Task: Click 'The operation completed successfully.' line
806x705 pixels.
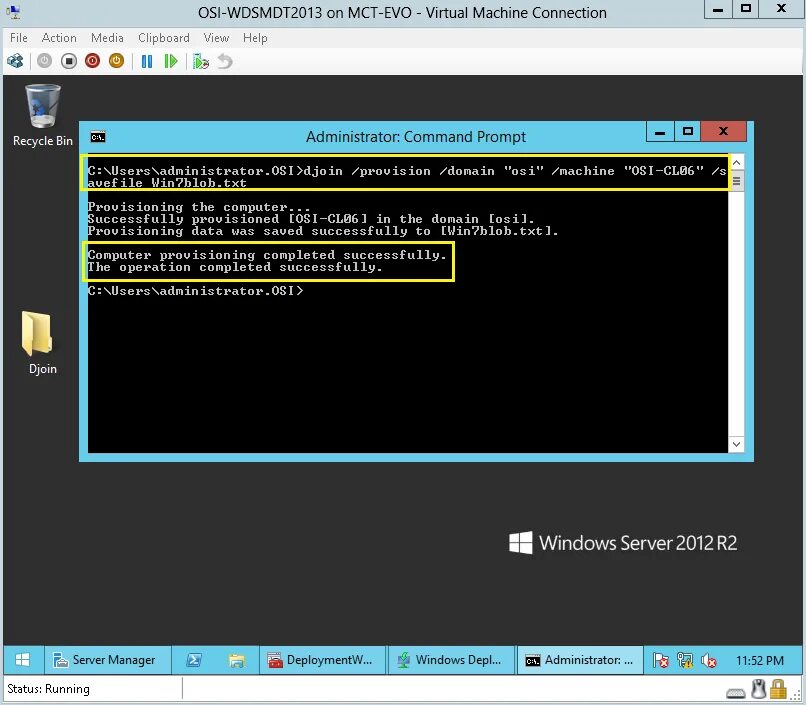Action: click(x=235, y=267)
